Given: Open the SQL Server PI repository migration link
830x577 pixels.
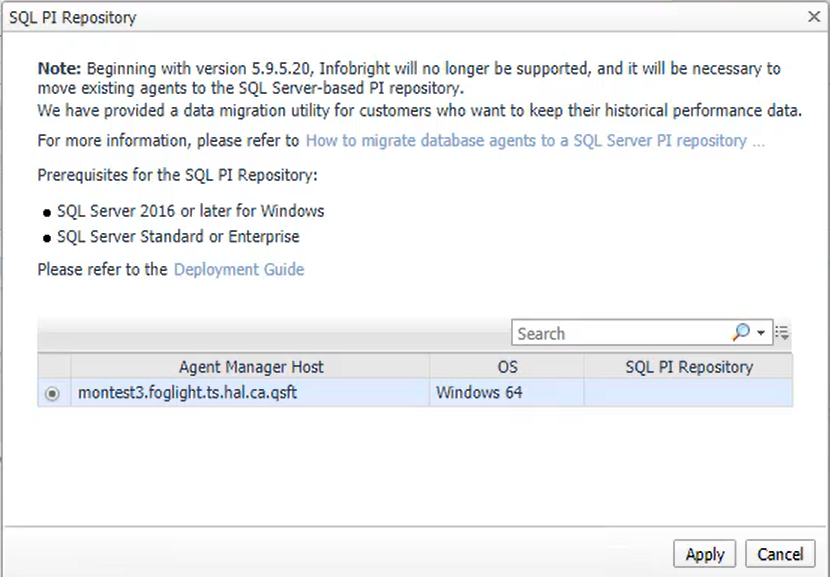Looking at the screenshot, I should pos(535,141).
